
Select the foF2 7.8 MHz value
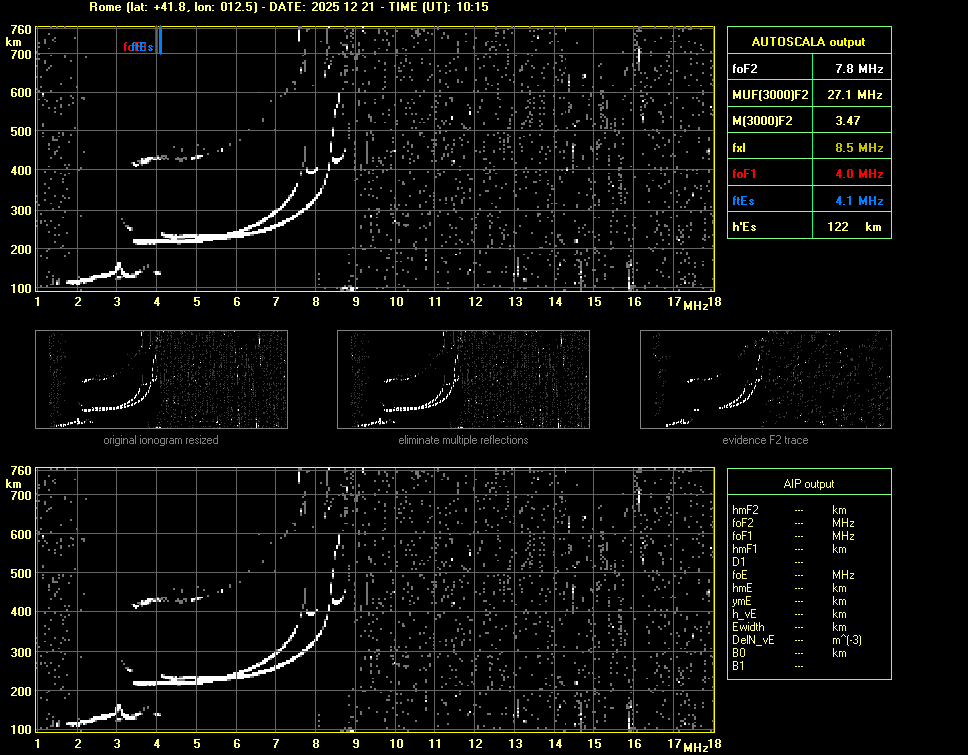pos(858,69)
